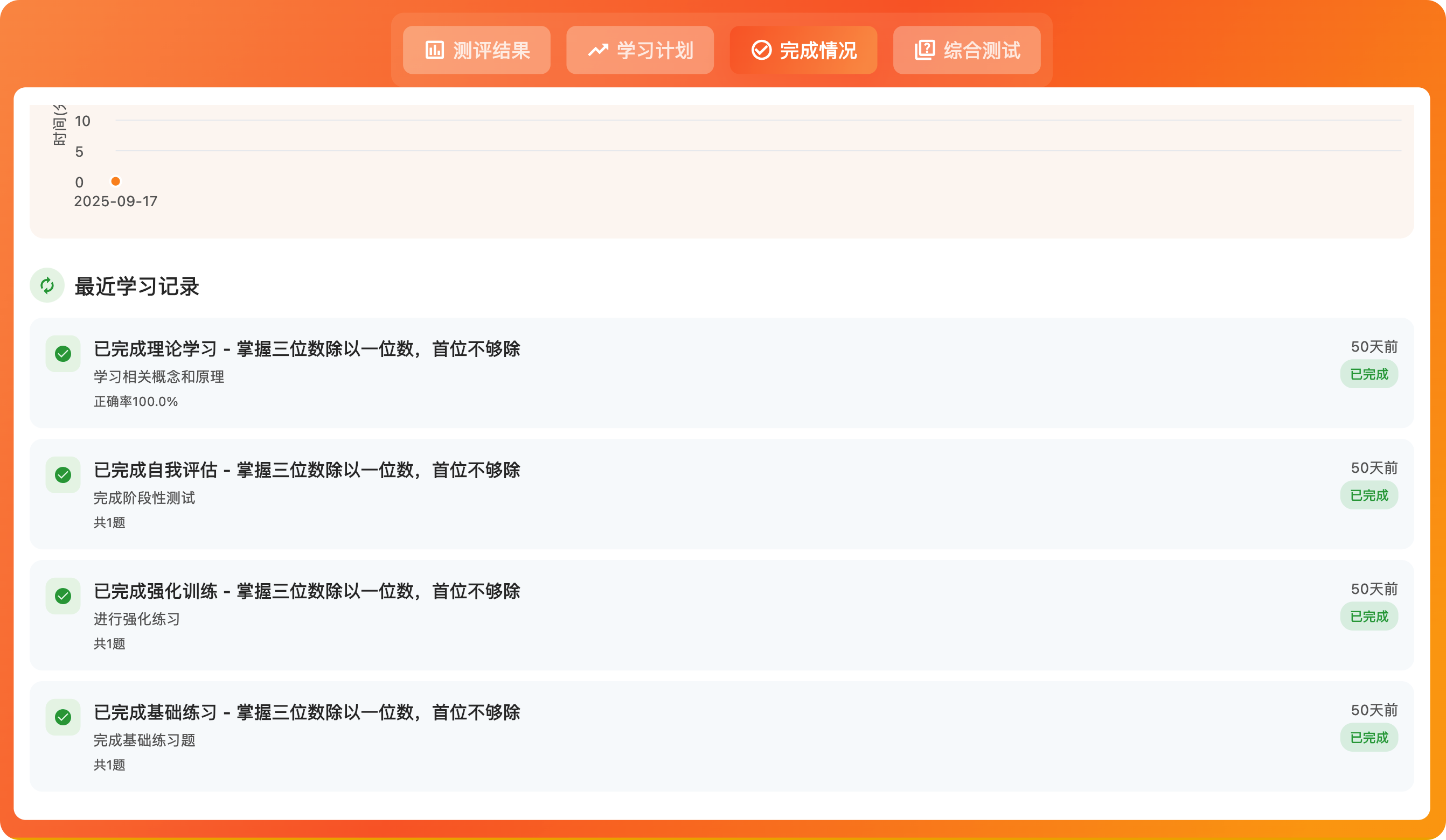Click the 2025-09-17 date label on chart axis
The height and width of the screenshot is (840, 1446).
[115, 201]
